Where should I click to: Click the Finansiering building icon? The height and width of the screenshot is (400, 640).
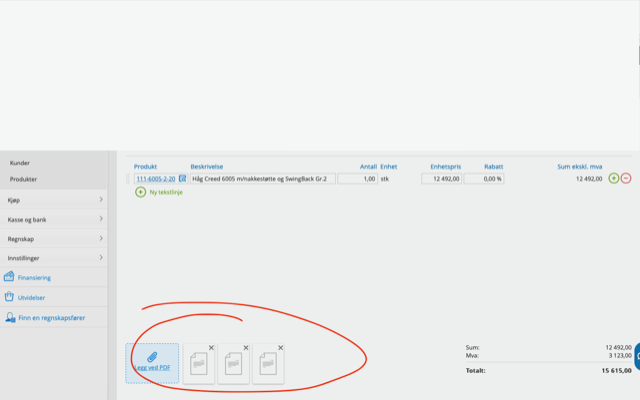[9, 276]
